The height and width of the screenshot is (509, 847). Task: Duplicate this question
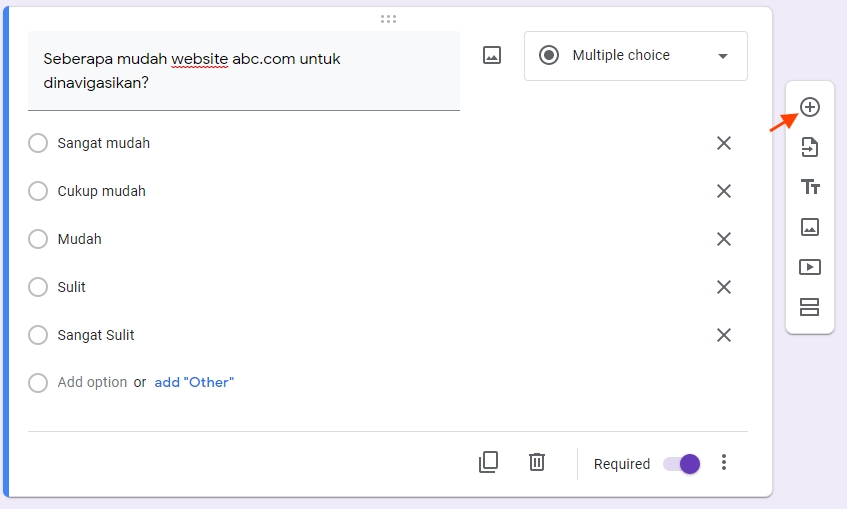click(x=488, y=462)
